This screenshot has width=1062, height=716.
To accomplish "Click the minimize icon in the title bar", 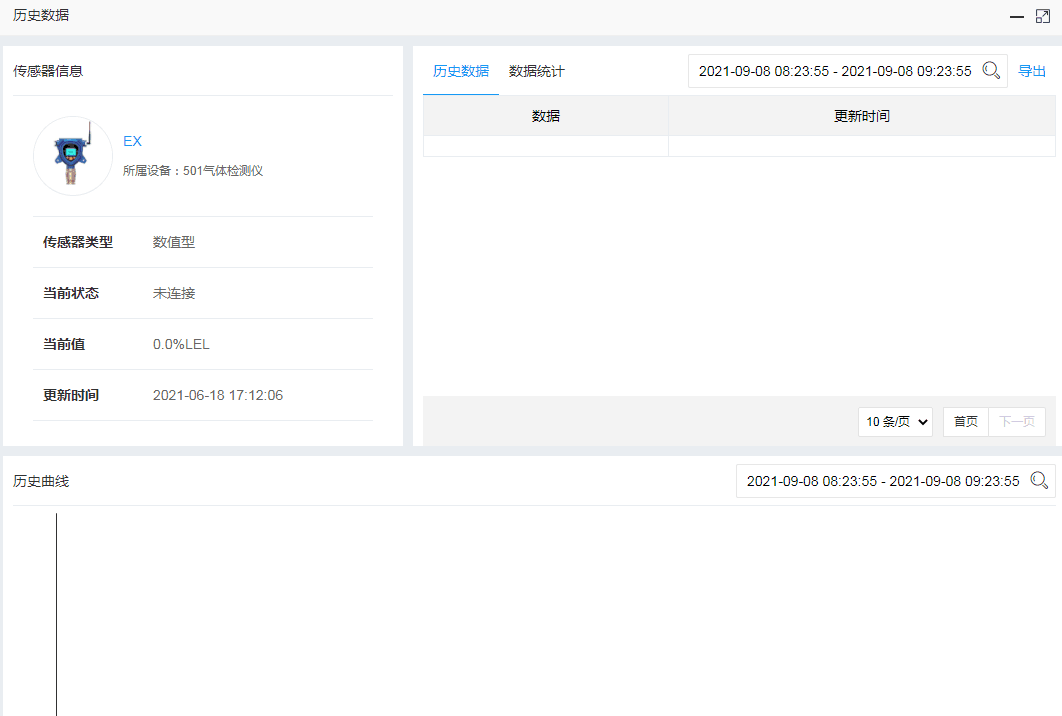I will (x=1016, y=16).
